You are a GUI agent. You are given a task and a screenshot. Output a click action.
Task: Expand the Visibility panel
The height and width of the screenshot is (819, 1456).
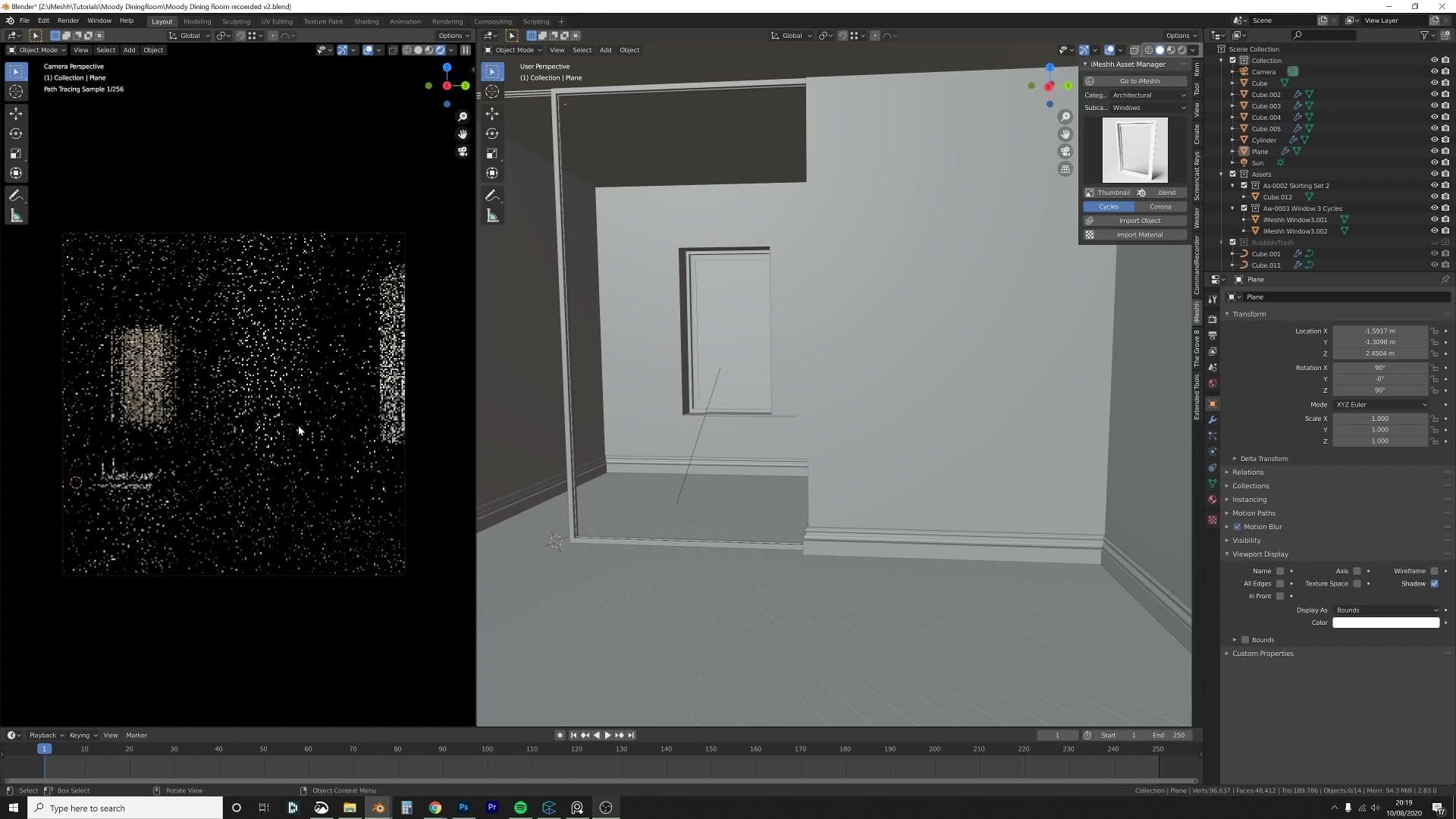pos(1246,541)
